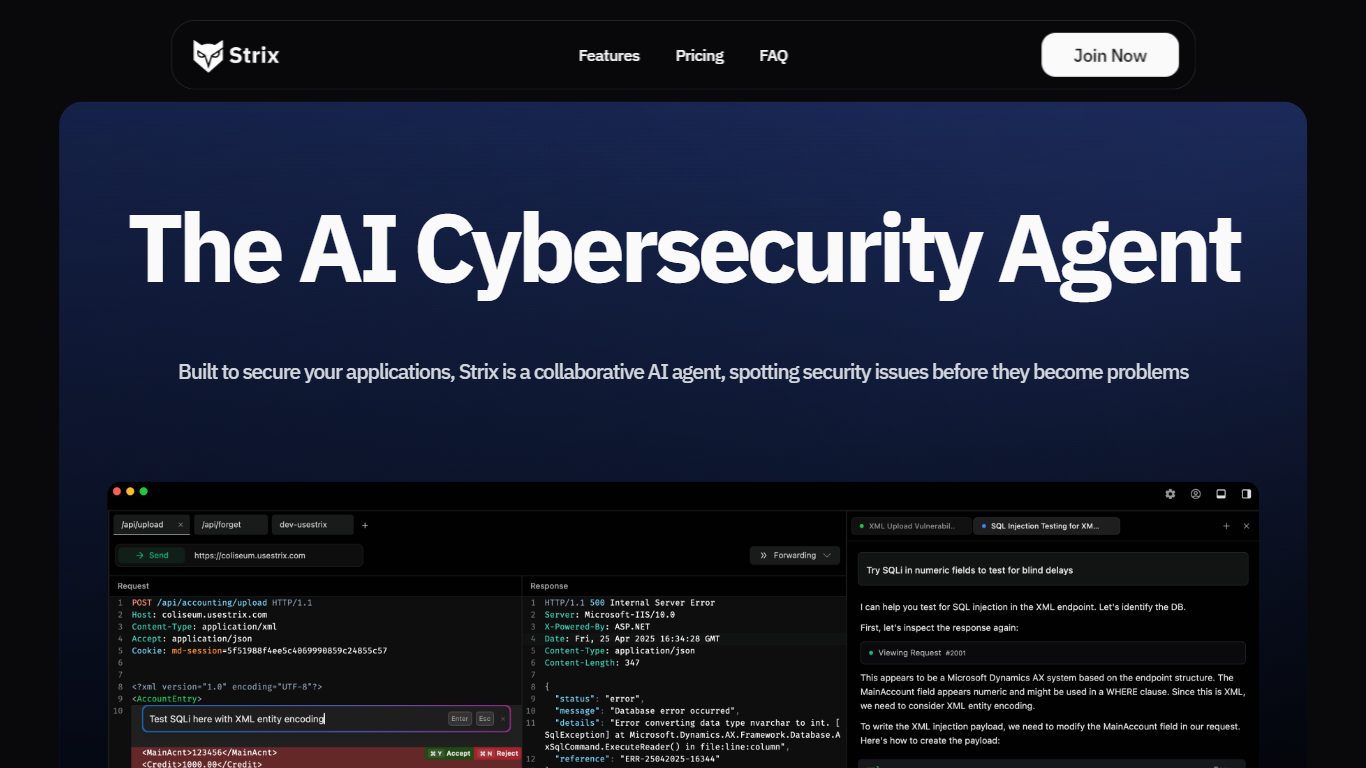
Task: Click the Request panel label
Action: coord(133,586)
